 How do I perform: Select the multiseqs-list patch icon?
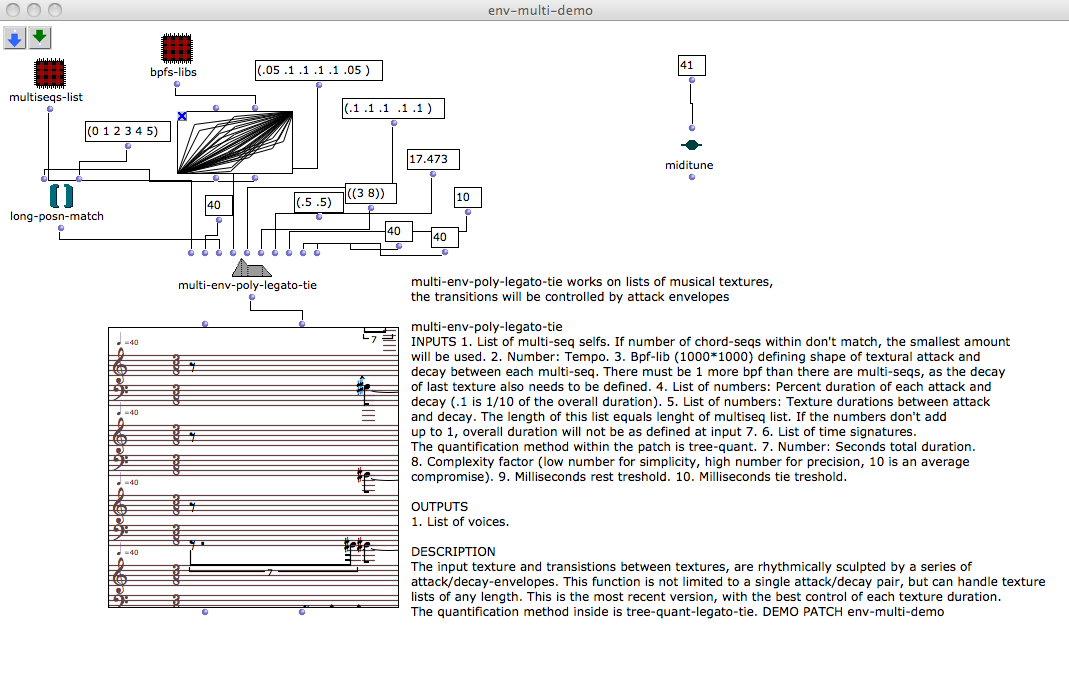pos(50,74)
